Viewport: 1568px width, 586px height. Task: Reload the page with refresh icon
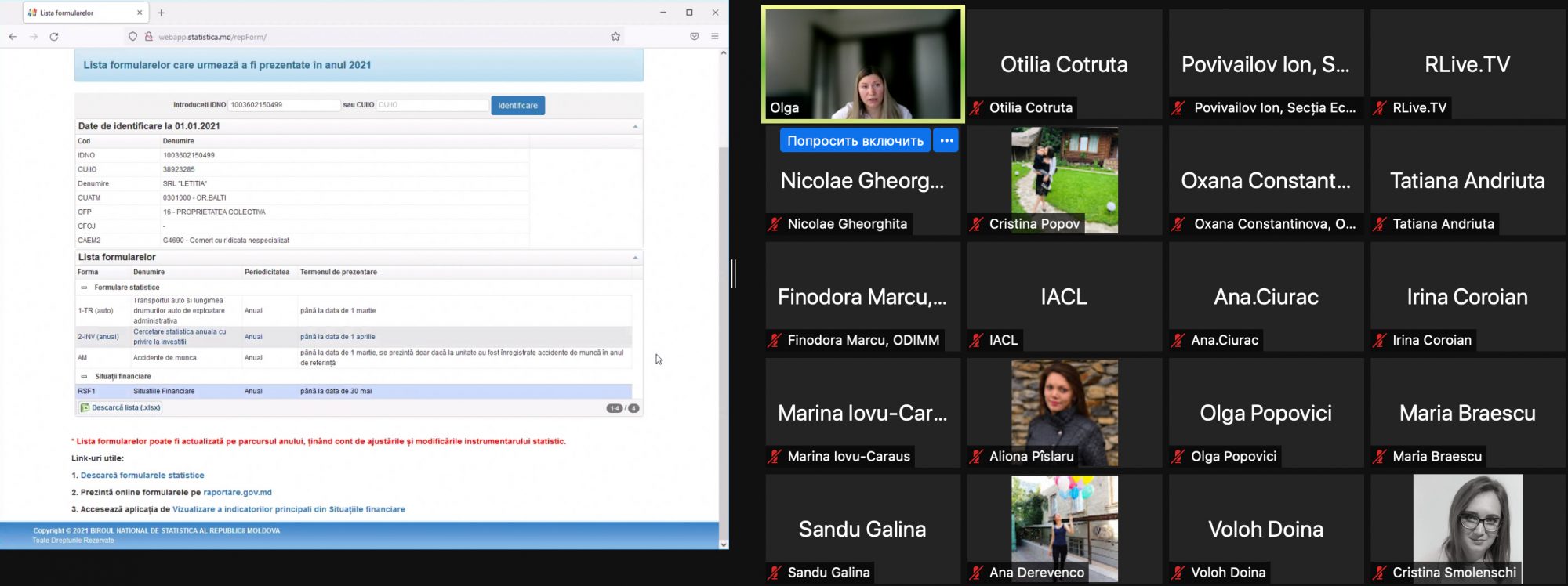pos(54,37)
